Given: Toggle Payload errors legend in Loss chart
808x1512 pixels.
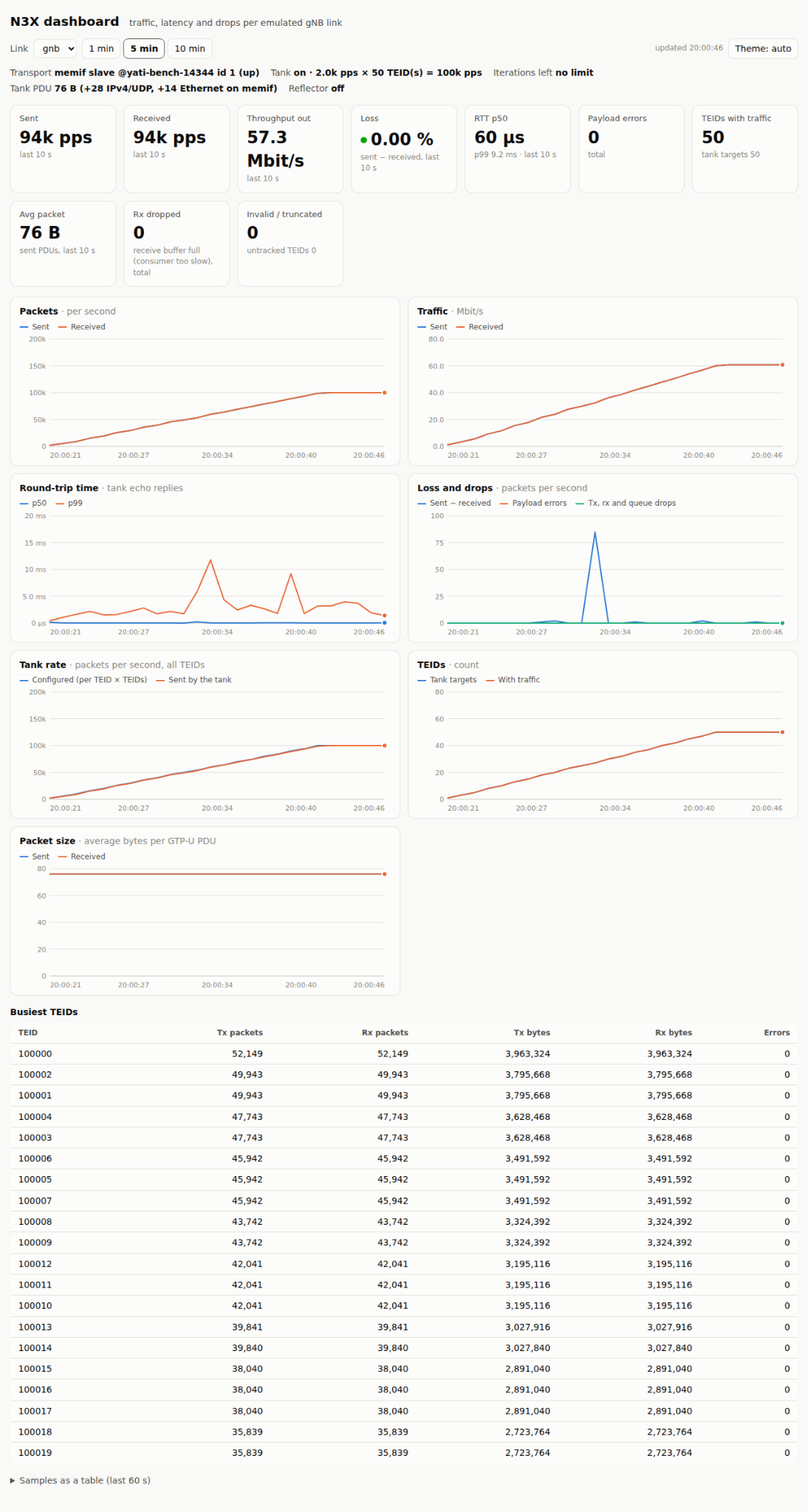Looking at the screenshot, I should (x=533, y=504).
